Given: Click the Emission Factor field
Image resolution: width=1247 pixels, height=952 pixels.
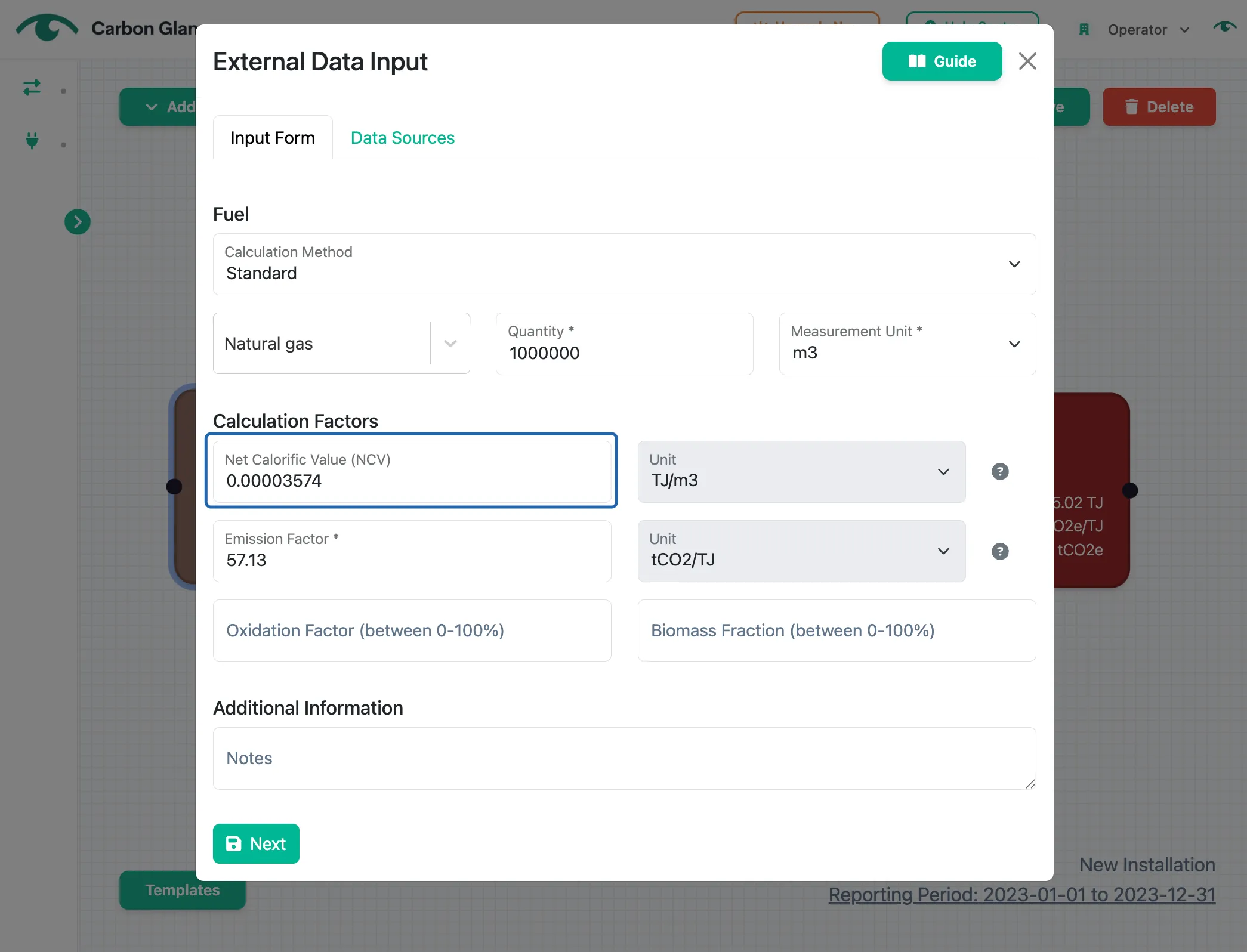Looking at the screenshot, I should click(412, 551).
